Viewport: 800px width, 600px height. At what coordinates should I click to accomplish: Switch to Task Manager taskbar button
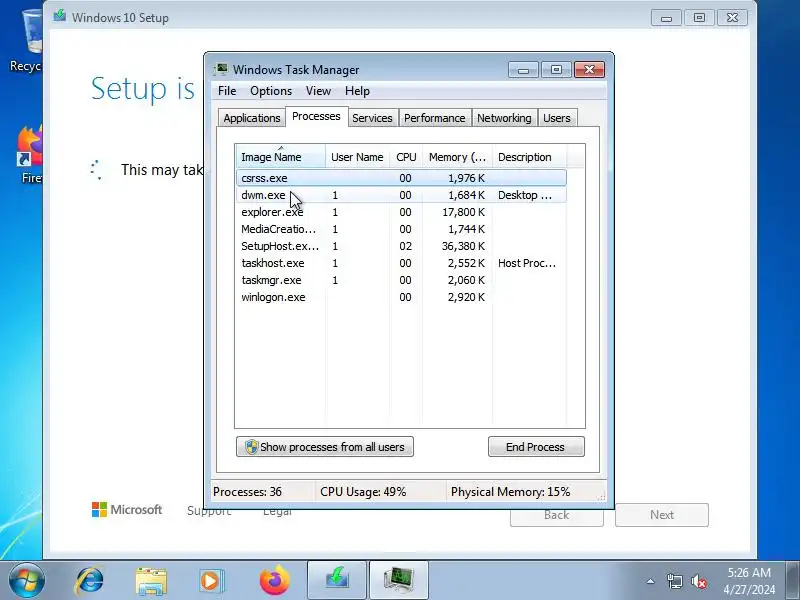(x=398, y=581)
